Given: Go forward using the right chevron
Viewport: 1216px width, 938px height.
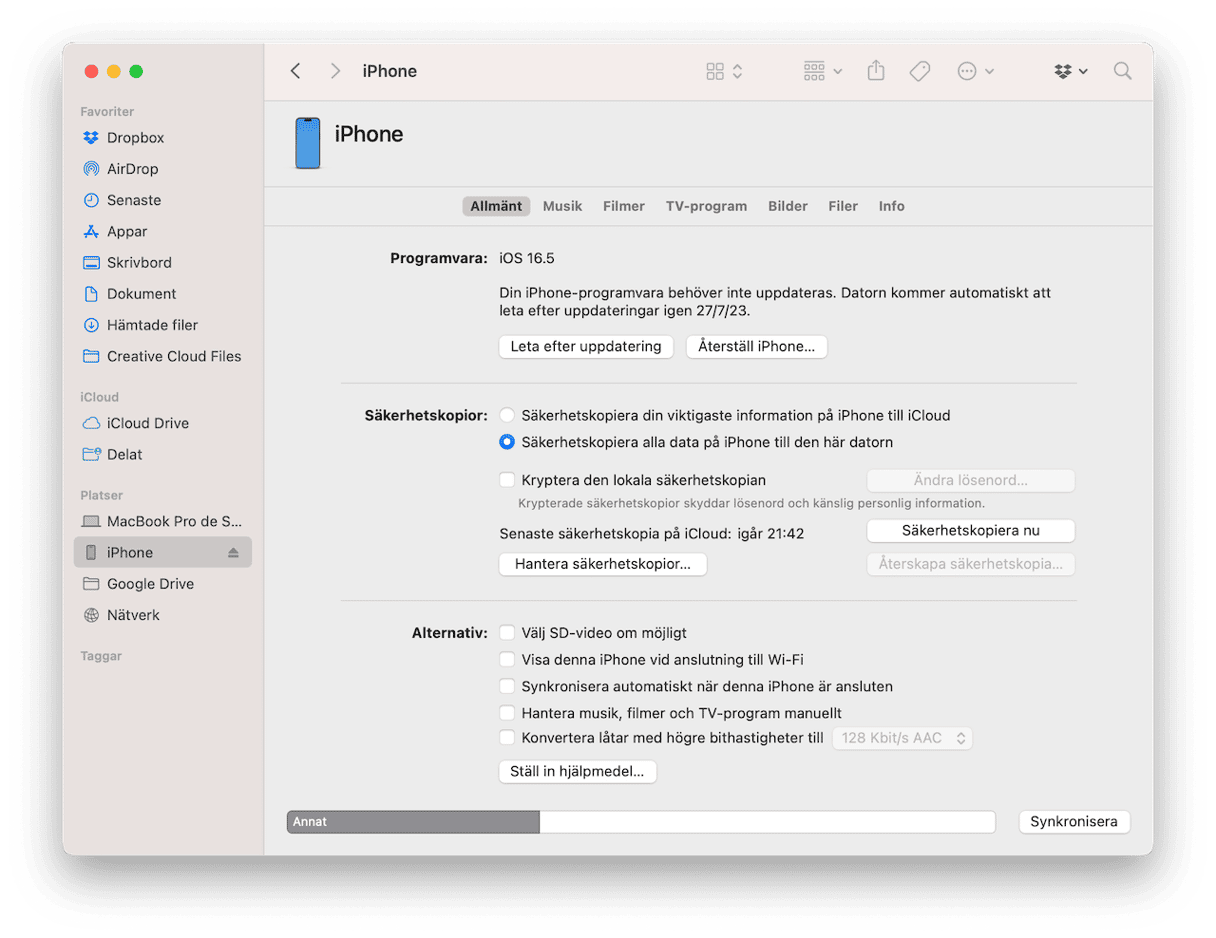Looking at the screenshot, I should 335,71.
